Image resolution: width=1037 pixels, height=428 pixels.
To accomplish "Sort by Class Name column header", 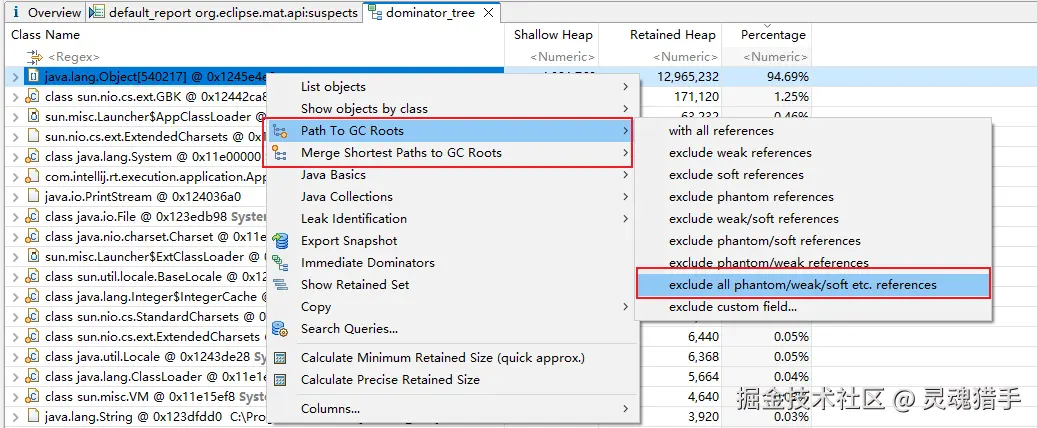I will (45, 34).
